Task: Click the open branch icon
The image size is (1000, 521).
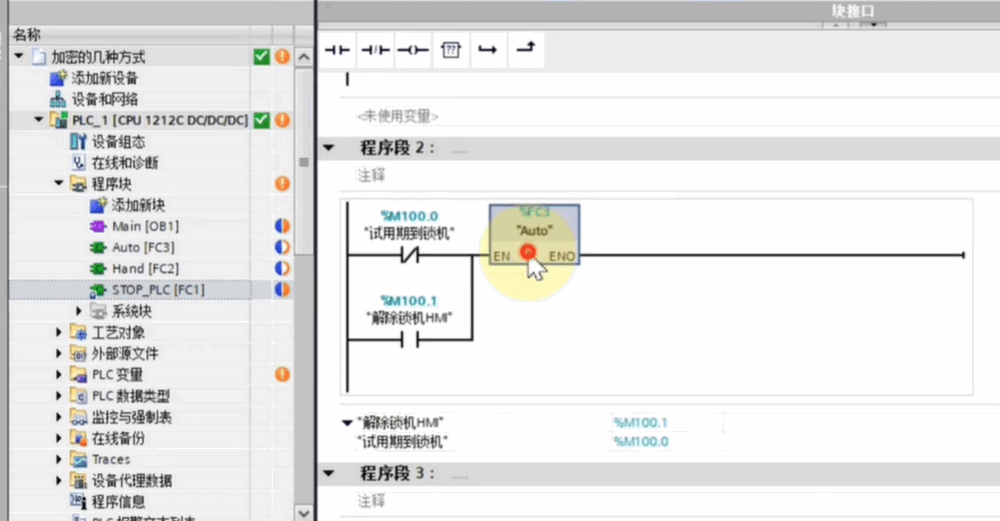Action: [487, 51]
